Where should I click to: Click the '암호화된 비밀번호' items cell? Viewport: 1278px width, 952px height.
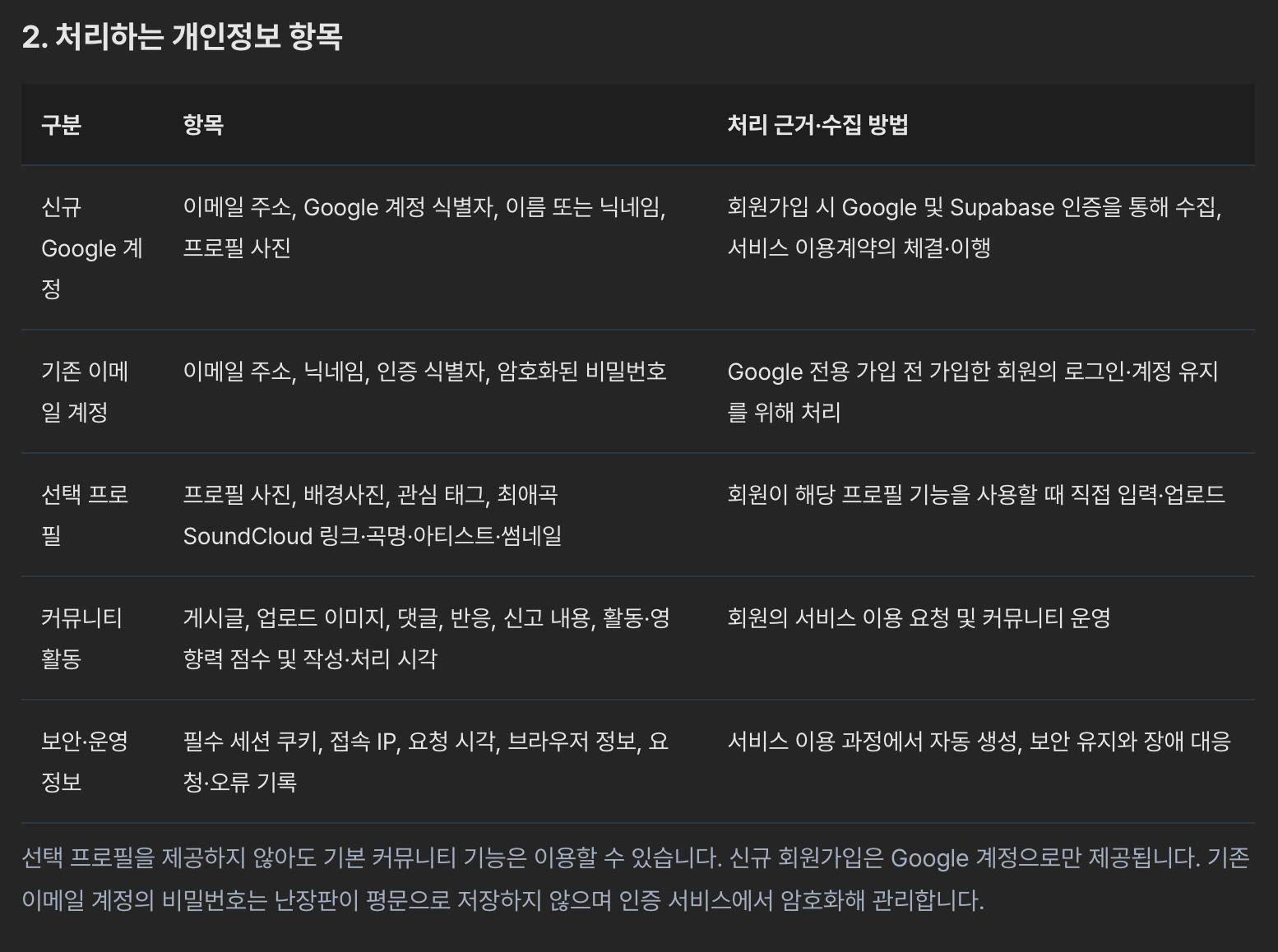tap(425, 372)
